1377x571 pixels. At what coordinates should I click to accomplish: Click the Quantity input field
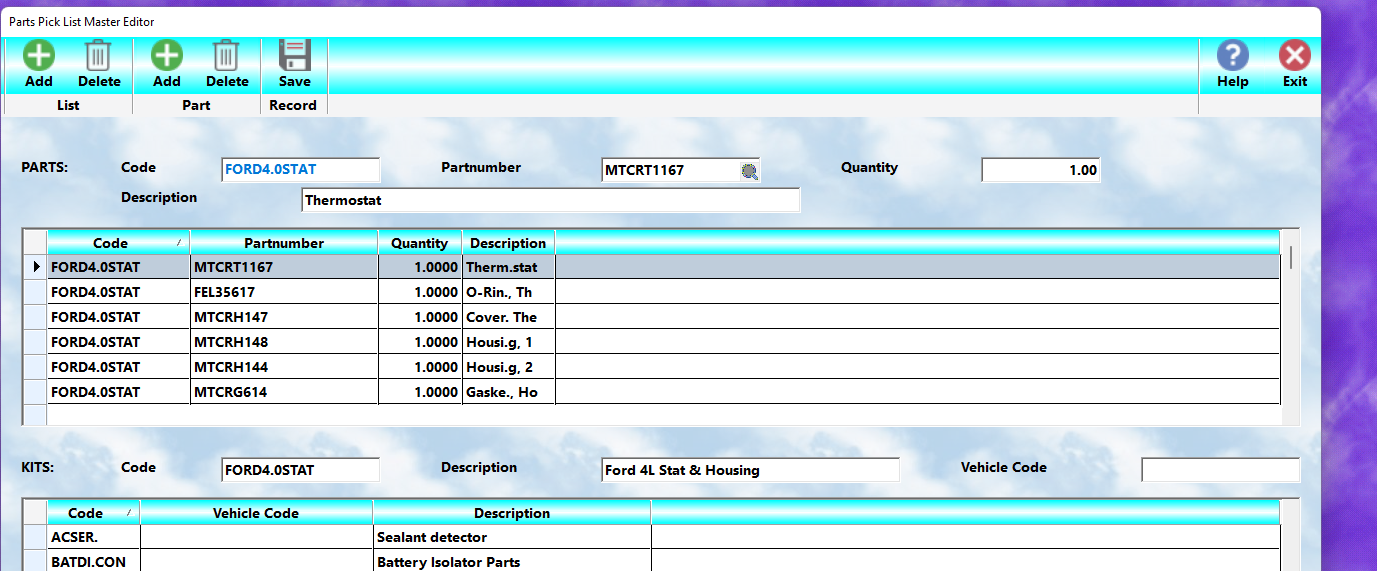[x=1041, y=170]
